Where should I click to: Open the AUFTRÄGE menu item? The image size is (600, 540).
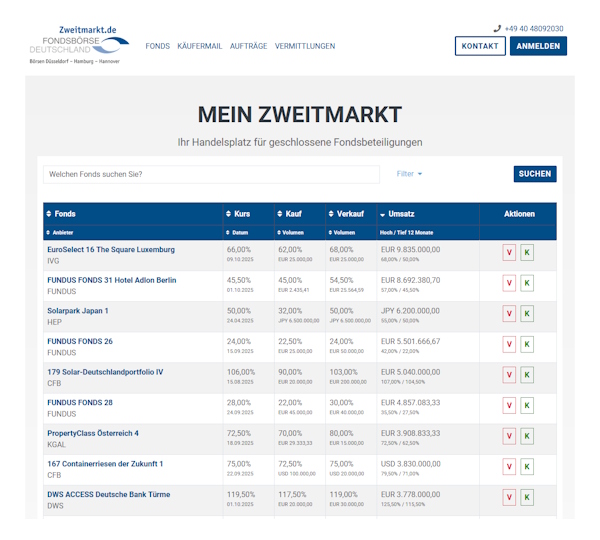click(249, 46)
